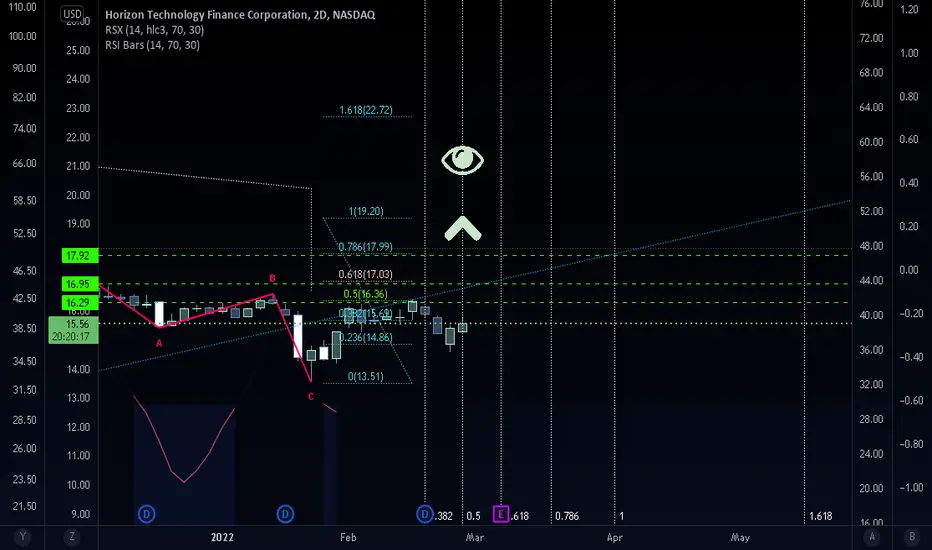Open the USD currency selector

[x=73, y=14]
